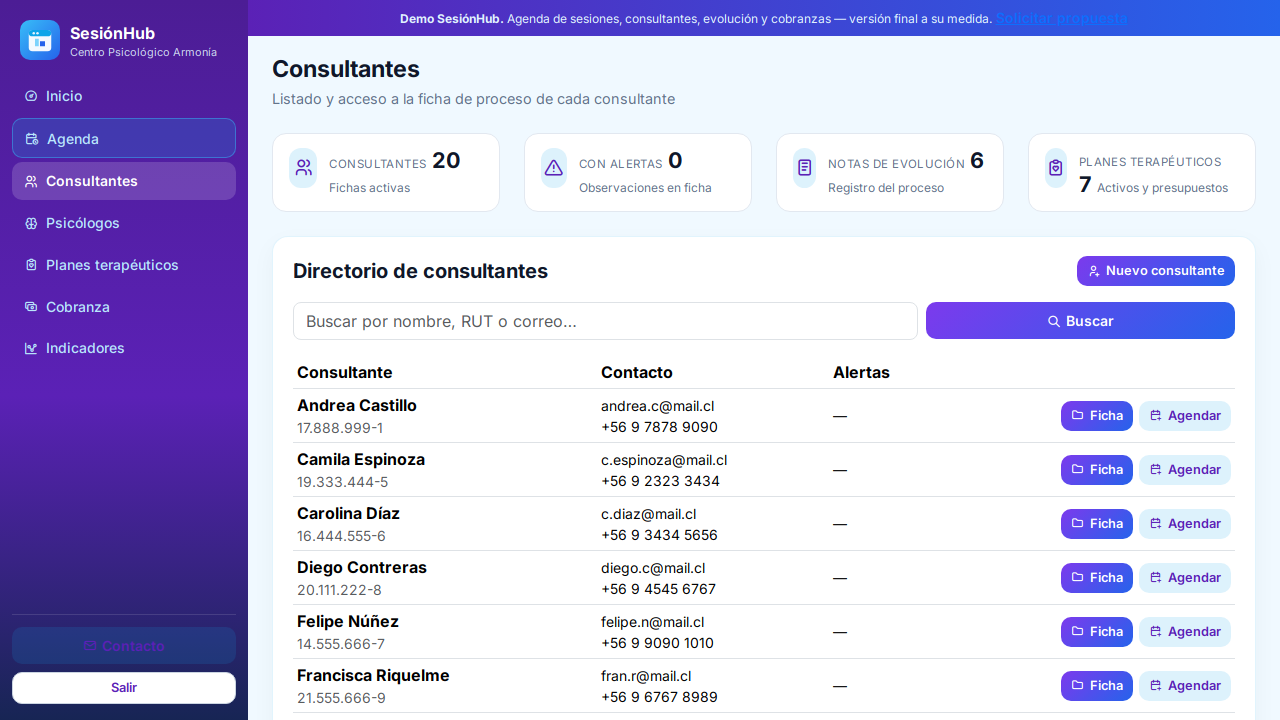Image resolution: width=1280 pixels, height=720 pixels.
Task: Open the Agenda section
Action: [124, 138]
